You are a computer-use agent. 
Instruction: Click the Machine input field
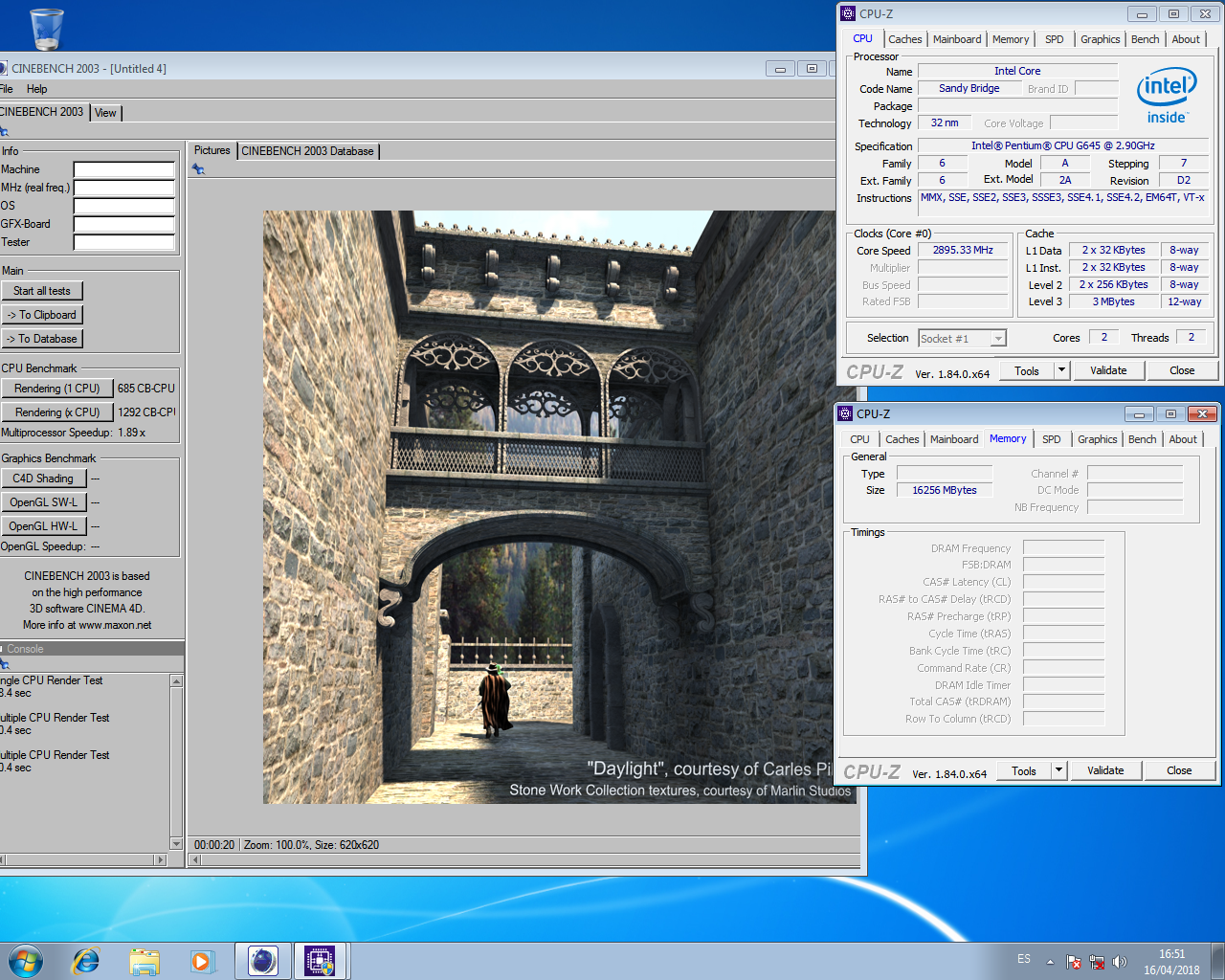point(124,169)
